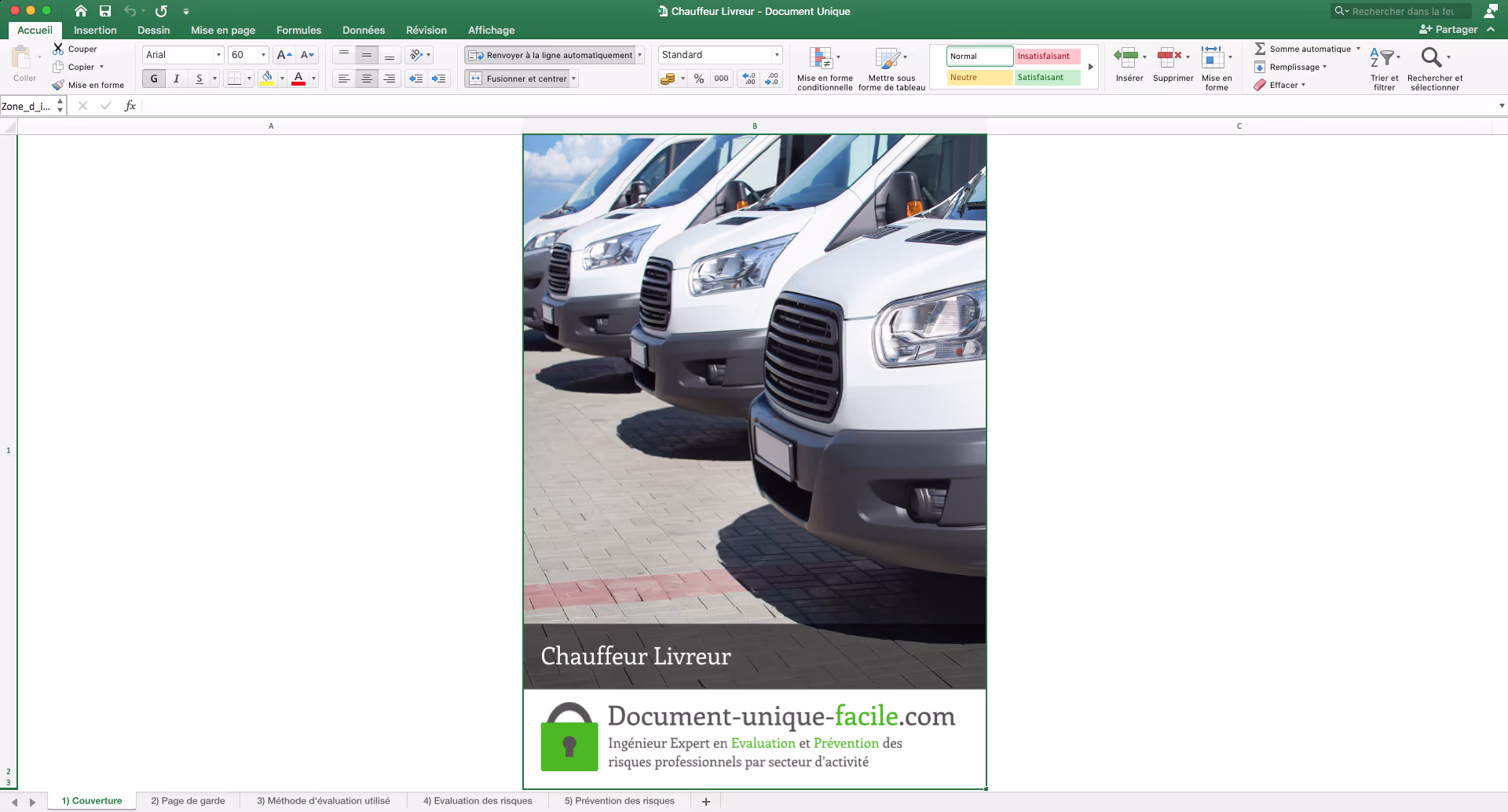The height and width of the screenshot is (812, 1508).
Task: Click the Mise en forme paintbrush
Action: click(88, 85)
